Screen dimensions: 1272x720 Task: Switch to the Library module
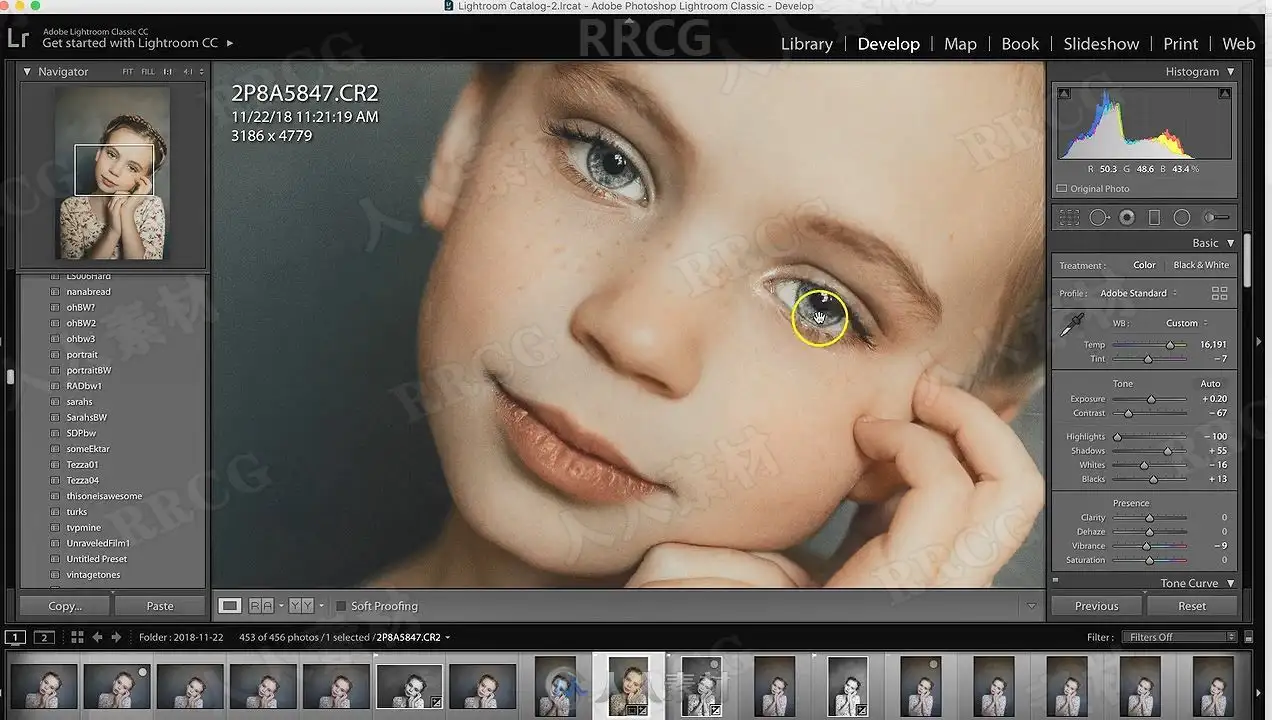coord(806,44)
